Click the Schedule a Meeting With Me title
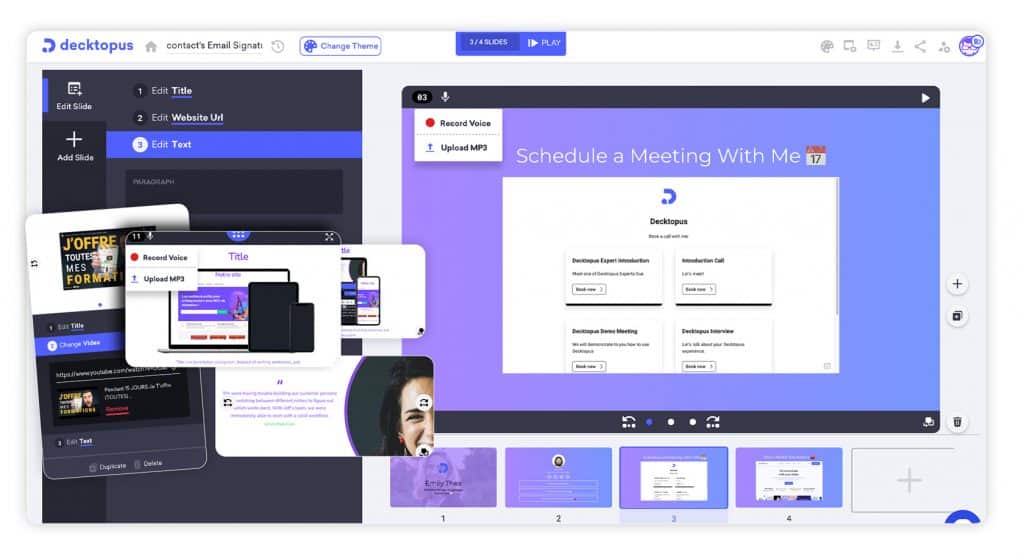1024x558 pixels. tap(671, 156)
